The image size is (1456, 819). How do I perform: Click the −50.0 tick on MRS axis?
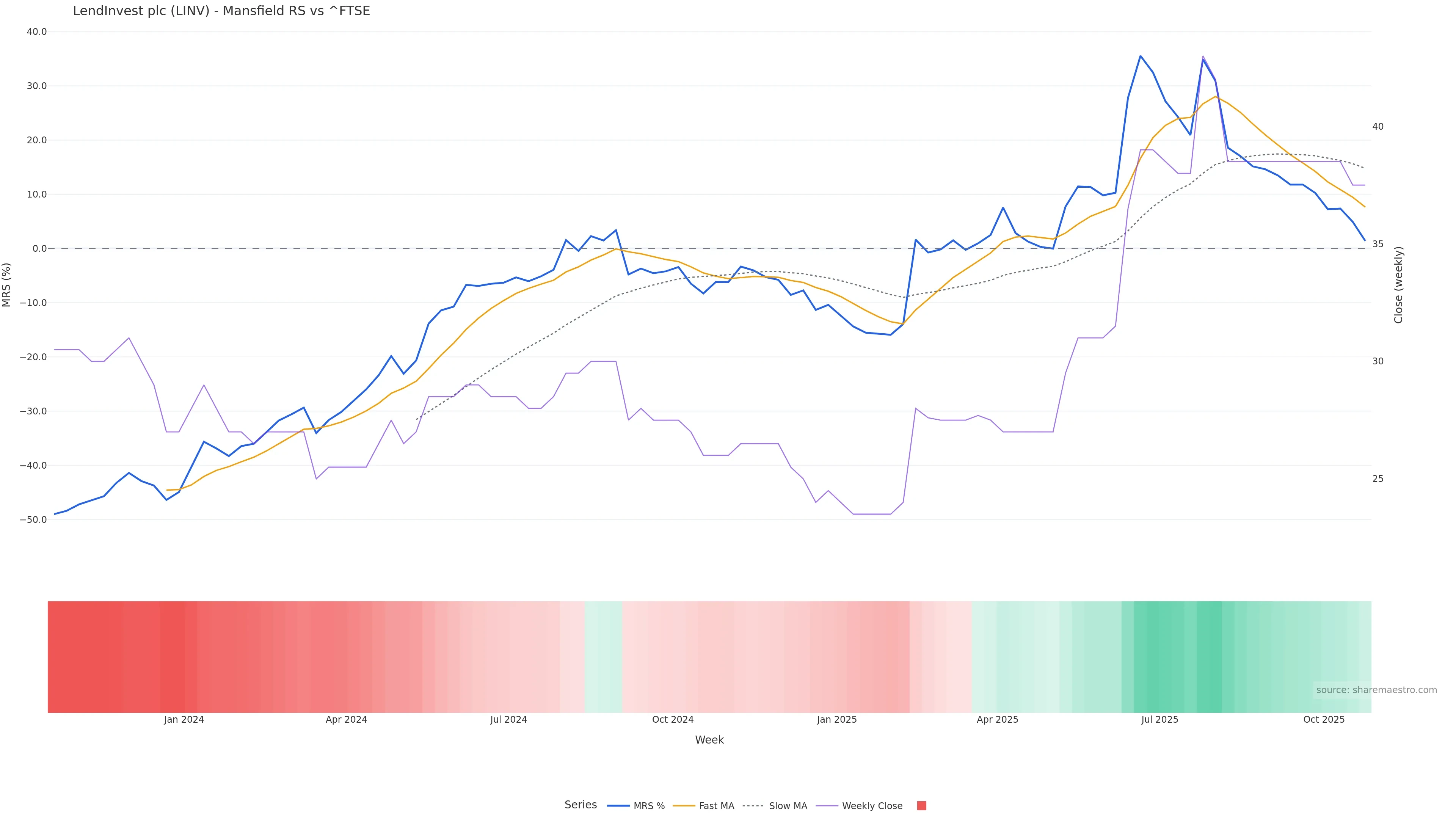tap(33, 519)
